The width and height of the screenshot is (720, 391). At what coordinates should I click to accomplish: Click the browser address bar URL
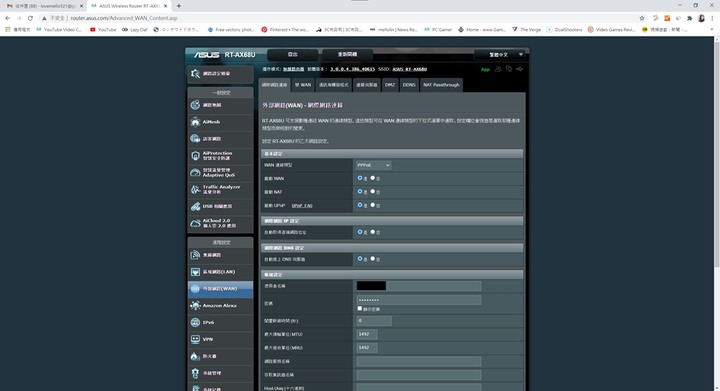tap(124, 18)
